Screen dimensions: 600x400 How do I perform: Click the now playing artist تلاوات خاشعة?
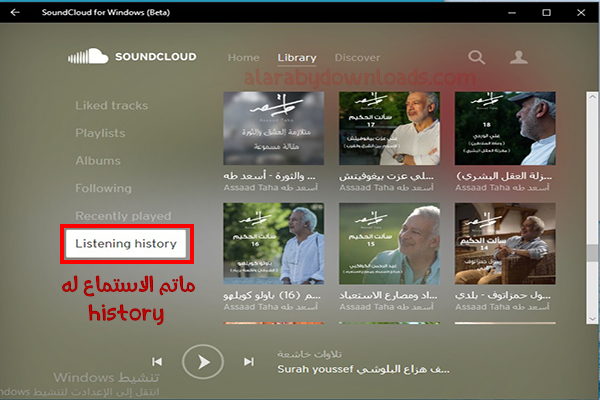(x=310, y=354)
